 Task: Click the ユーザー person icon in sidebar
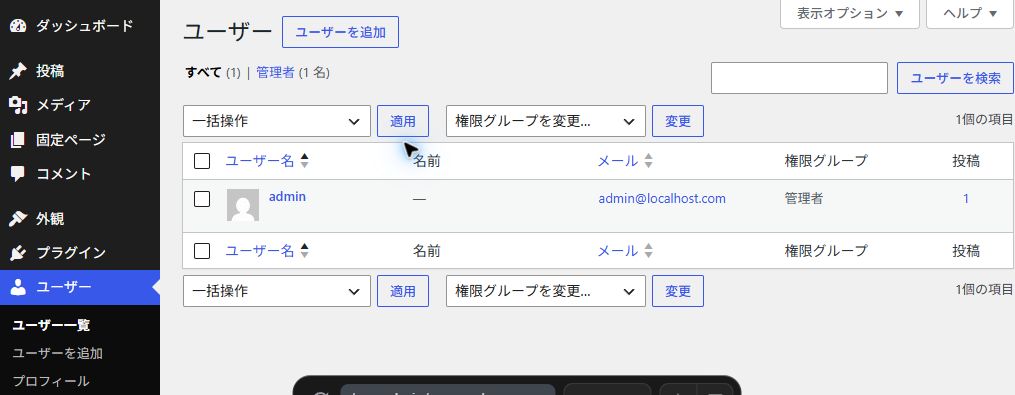(x=17, y=288)
